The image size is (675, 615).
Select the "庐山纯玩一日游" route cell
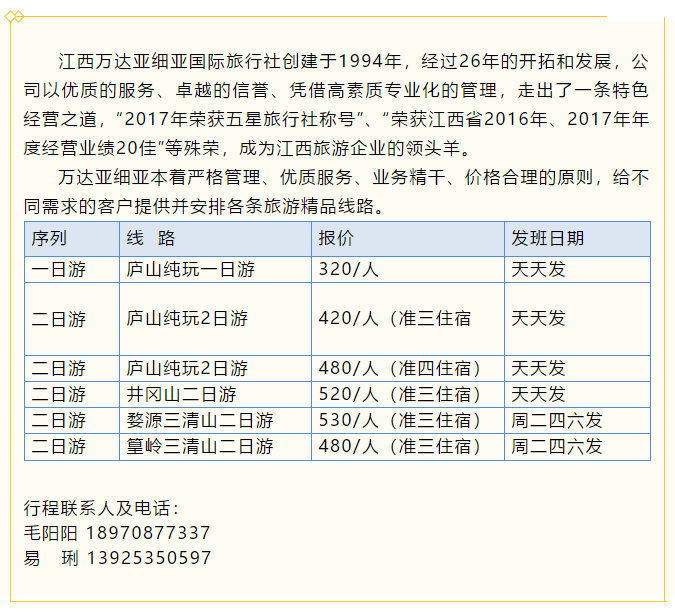pos(190,269)
